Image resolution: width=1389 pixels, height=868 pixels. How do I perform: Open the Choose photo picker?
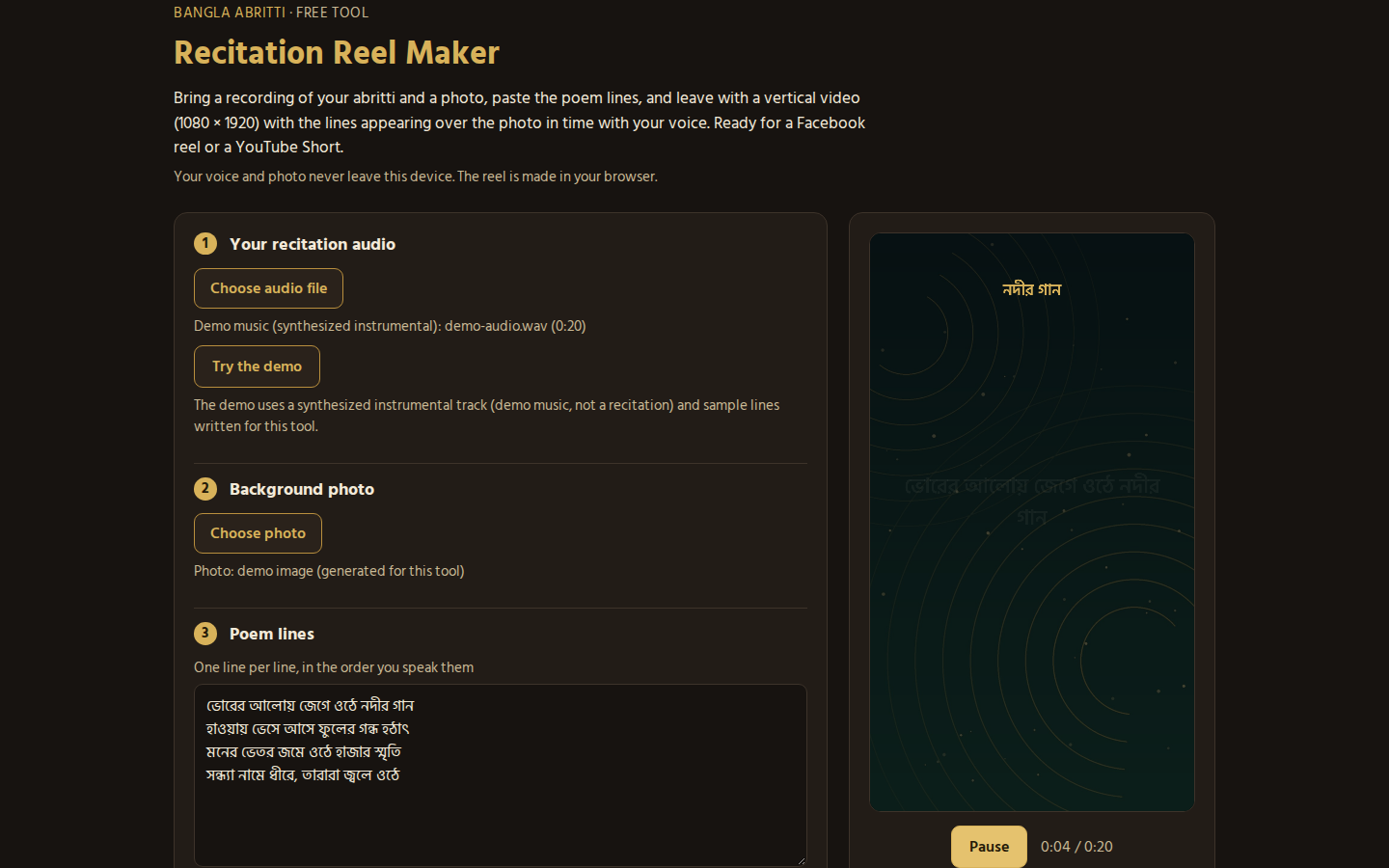258,533
